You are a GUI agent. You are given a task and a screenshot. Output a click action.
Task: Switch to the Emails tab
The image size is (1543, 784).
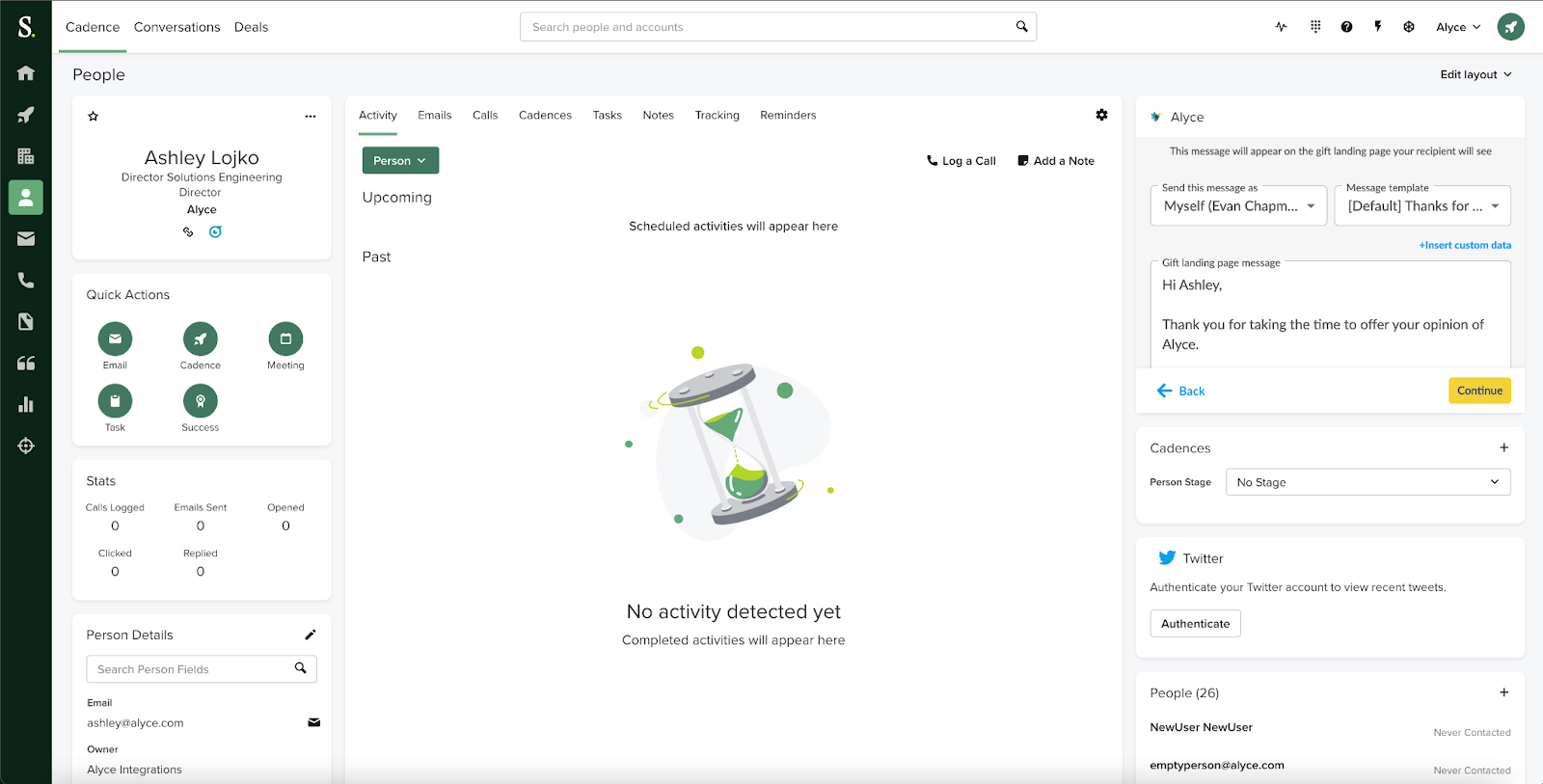point(435,115)
